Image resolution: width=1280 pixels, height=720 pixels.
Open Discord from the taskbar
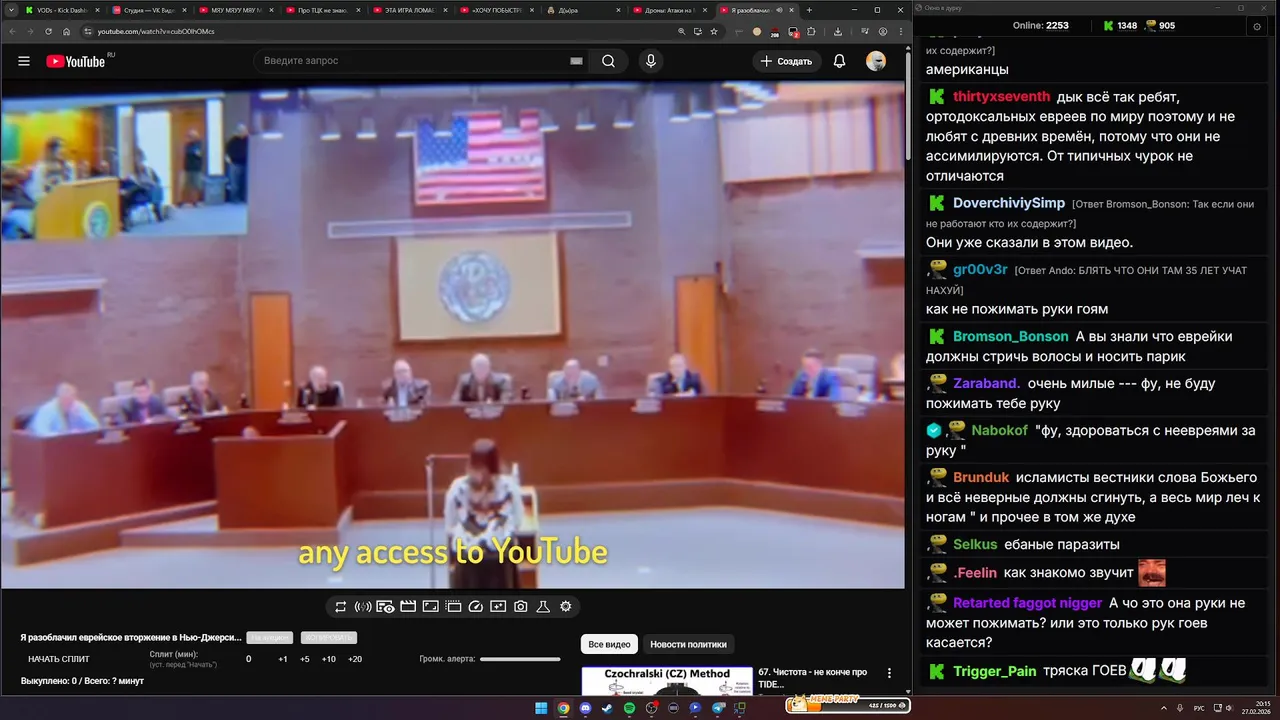[585, 708]
